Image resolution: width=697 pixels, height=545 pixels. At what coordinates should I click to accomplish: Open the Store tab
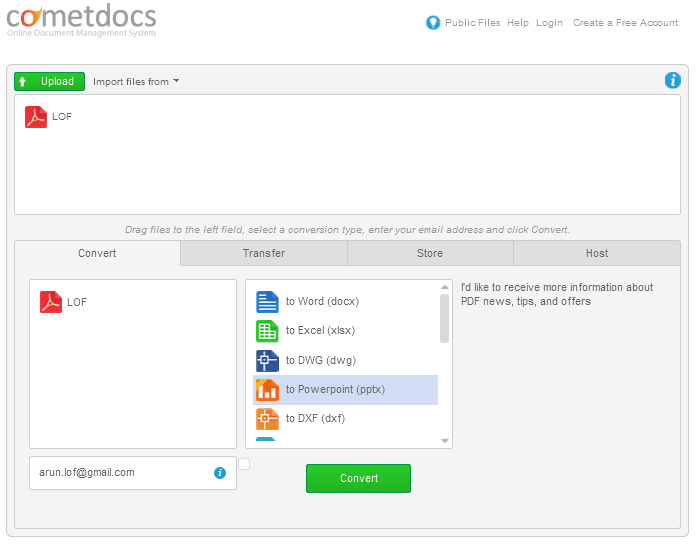(x=430, y=253)
